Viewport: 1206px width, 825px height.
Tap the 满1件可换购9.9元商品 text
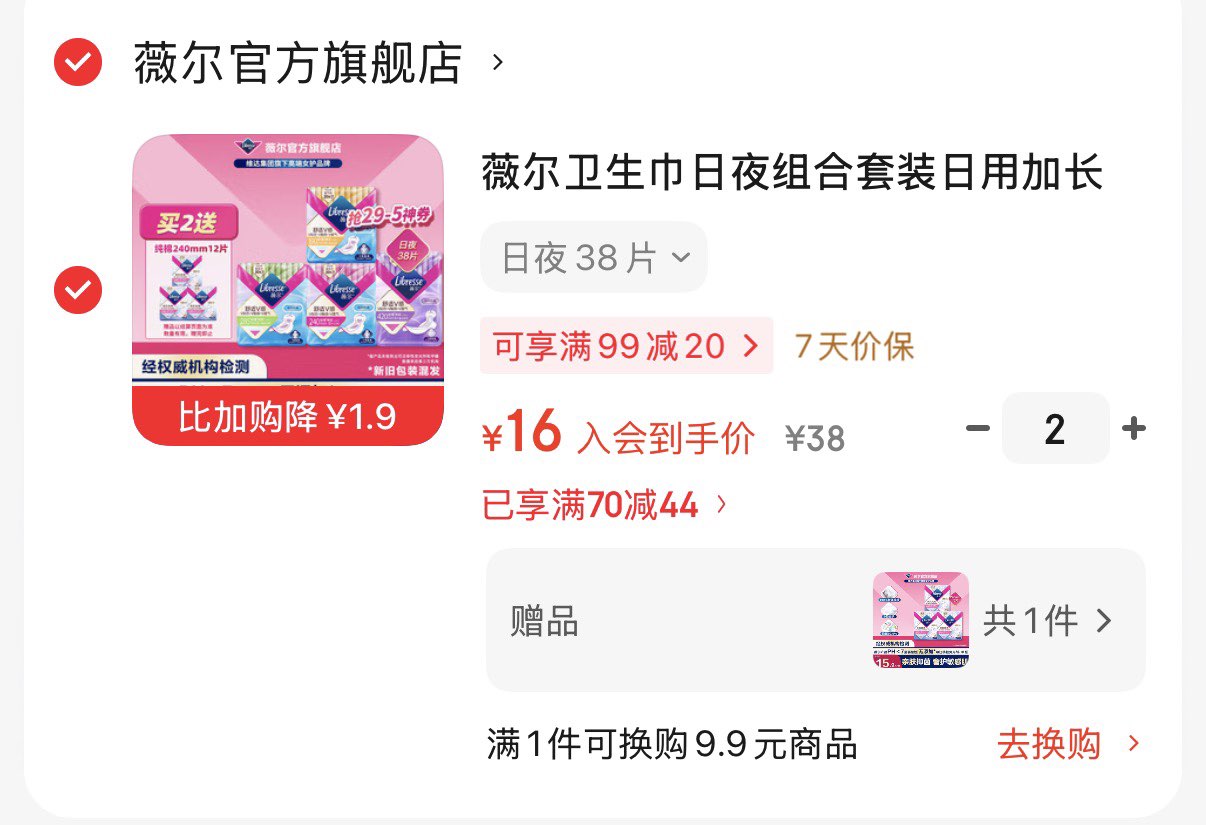[x=672, y=744]
